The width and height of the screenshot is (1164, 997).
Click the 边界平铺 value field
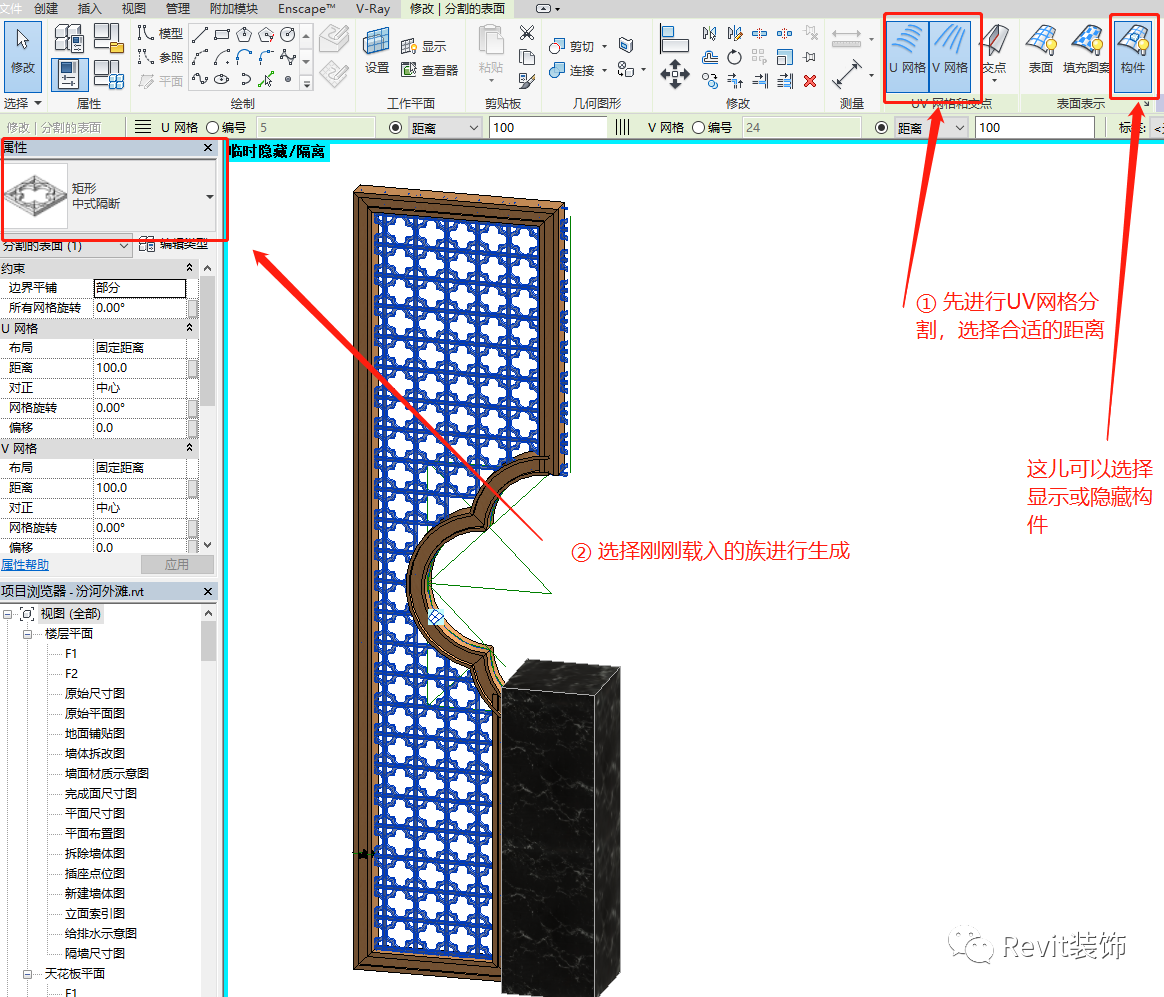[x=140, y=287]
